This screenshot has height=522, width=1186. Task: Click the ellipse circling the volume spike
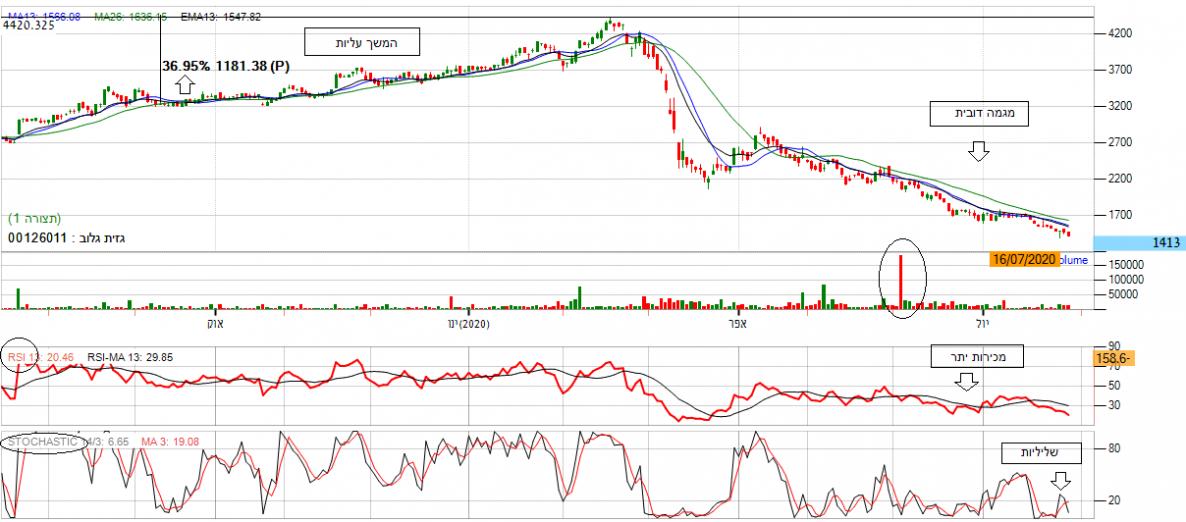[x=902, y=277]
